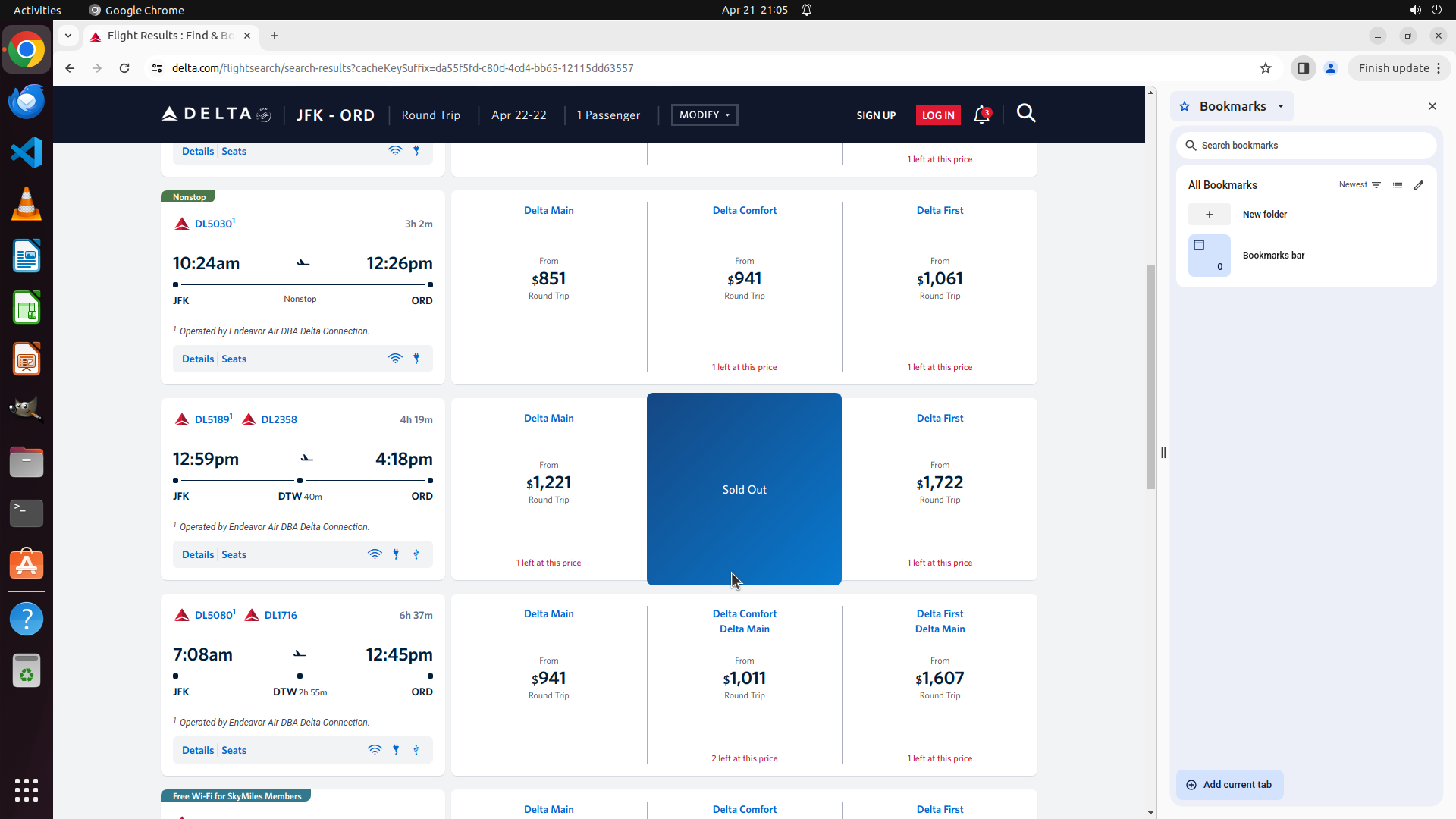Image resolution: width=1456 pixels, height=819 pixels.
Task: Open the Bookmarks panel dropdown arrow
Action: 1281,106
